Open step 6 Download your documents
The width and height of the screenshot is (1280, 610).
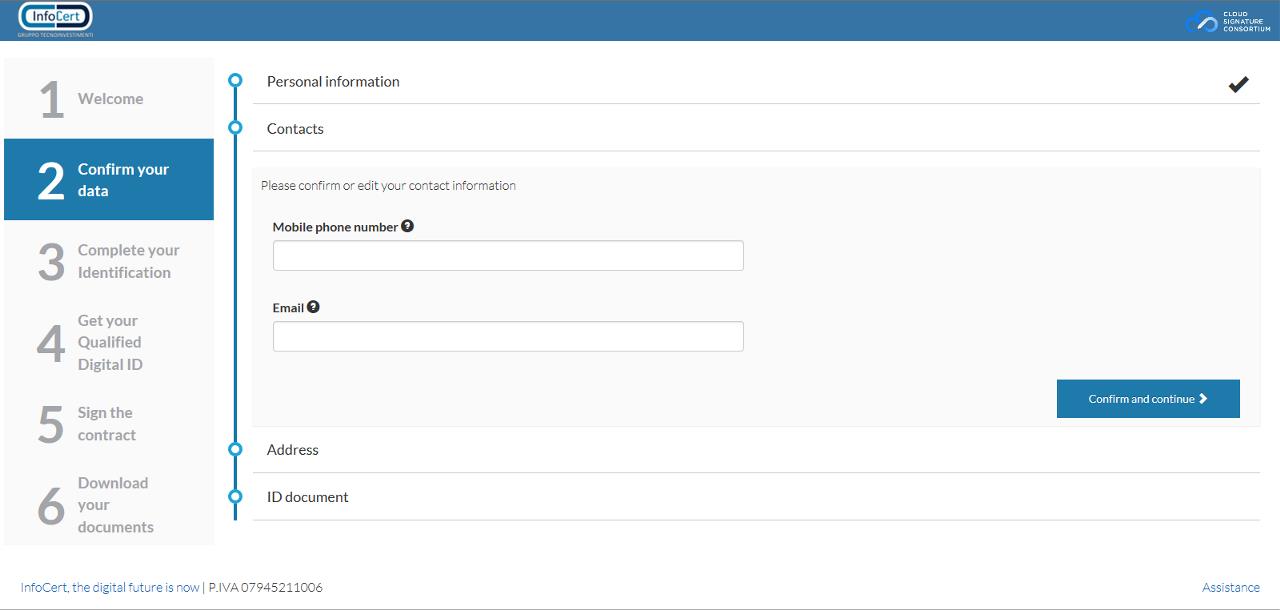[x=109, y=505]
